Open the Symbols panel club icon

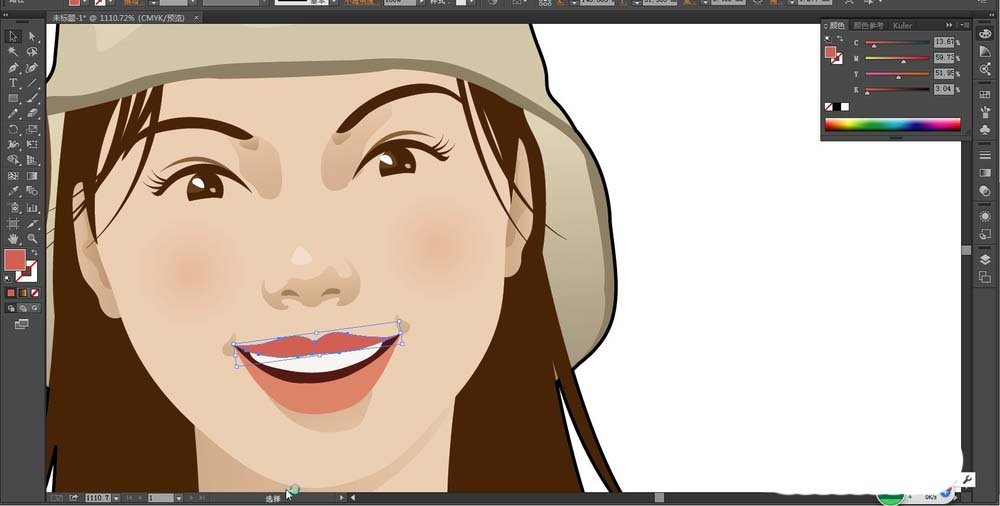[985, 130]
